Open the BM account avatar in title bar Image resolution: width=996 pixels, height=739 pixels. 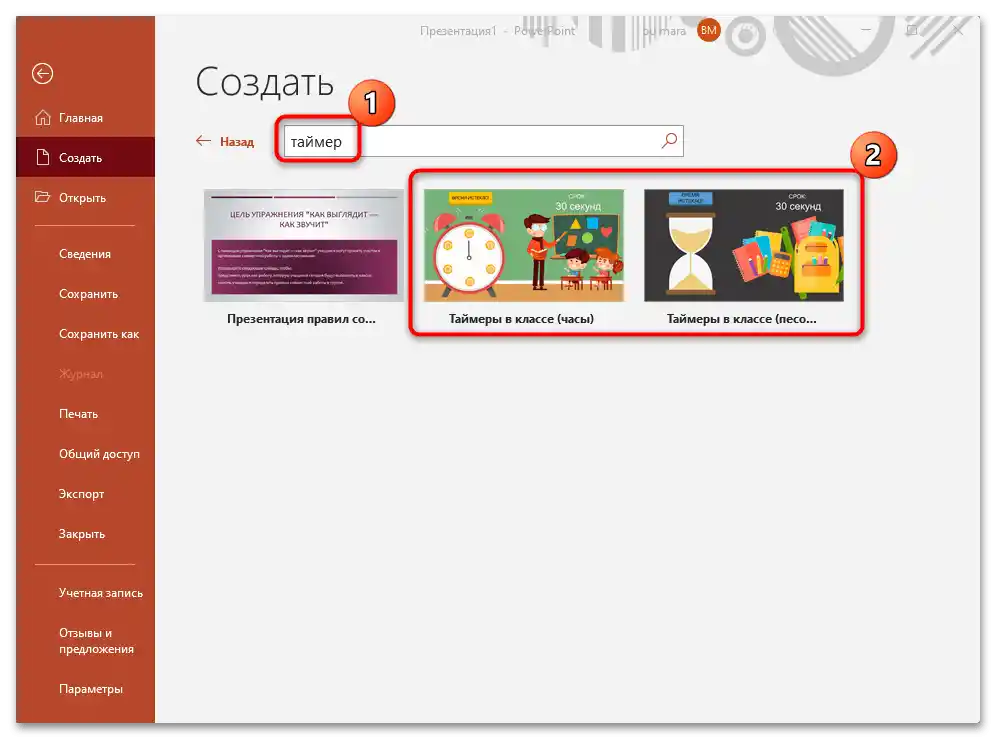click(x=708, y=31)
